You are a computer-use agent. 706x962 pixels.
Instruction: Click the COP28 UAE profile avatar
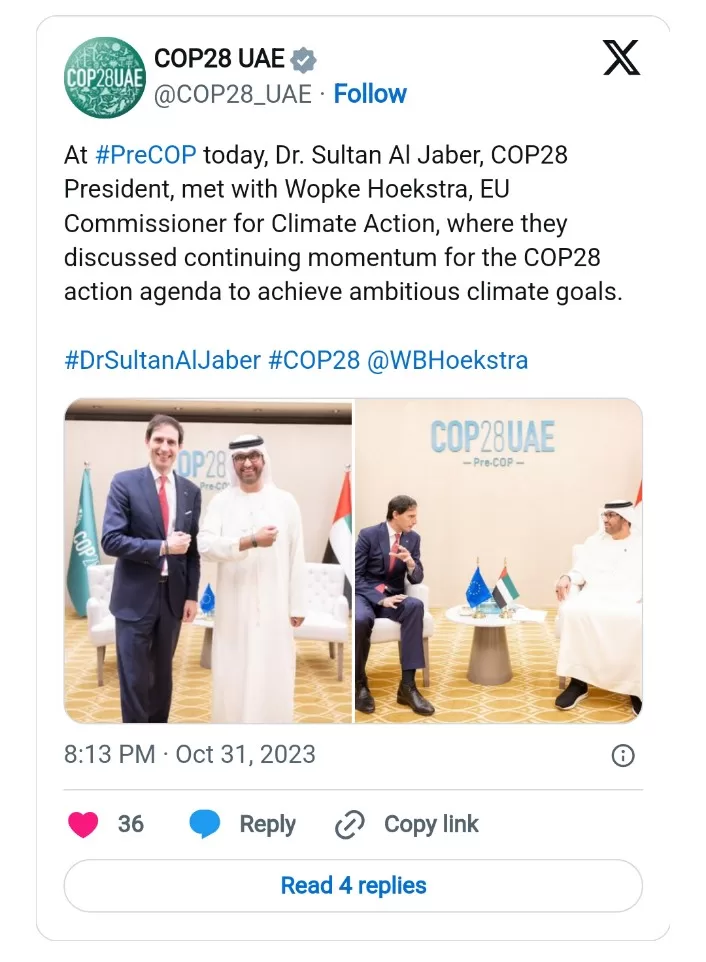pos(104,77)
